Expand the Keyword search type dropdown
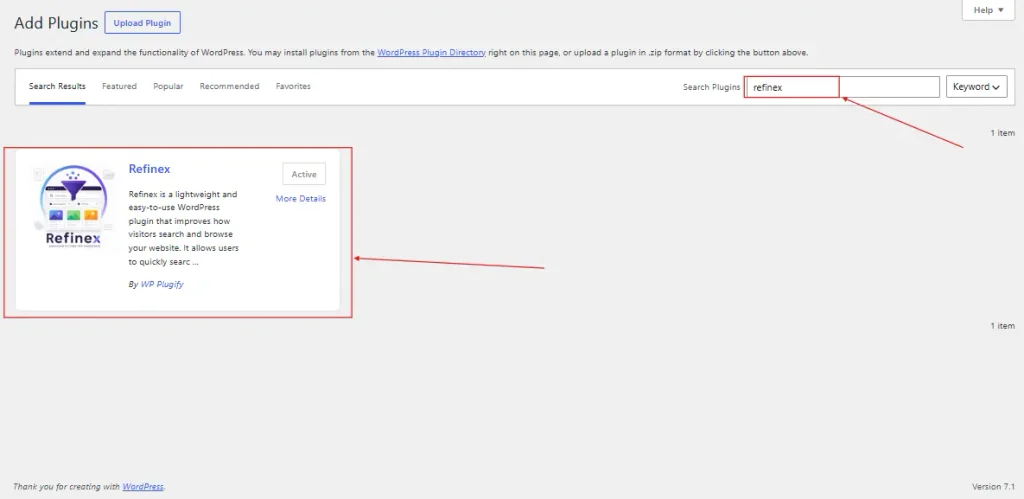This screenshot has width=1024, height=499. coord(976,87)
